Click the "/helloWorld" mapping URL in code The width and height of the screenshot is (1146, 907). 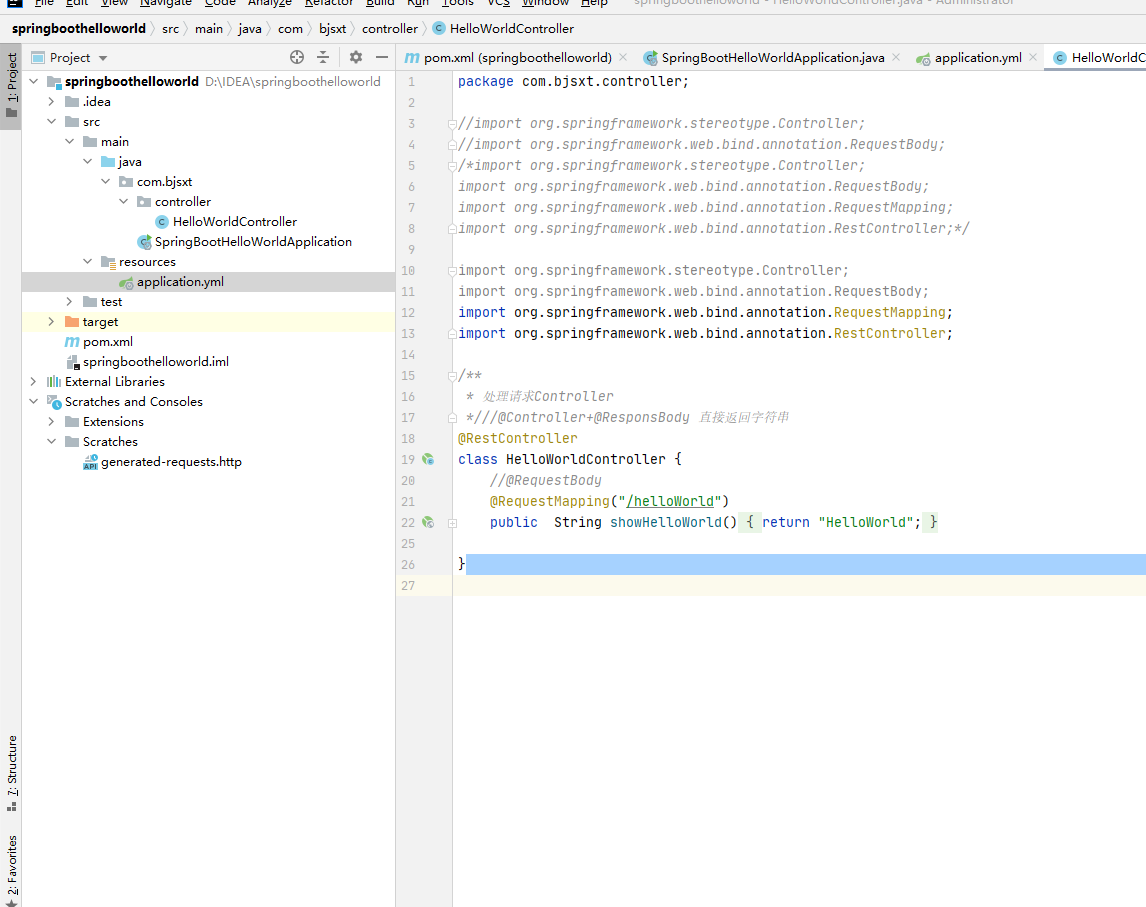[x=669, y=501]
